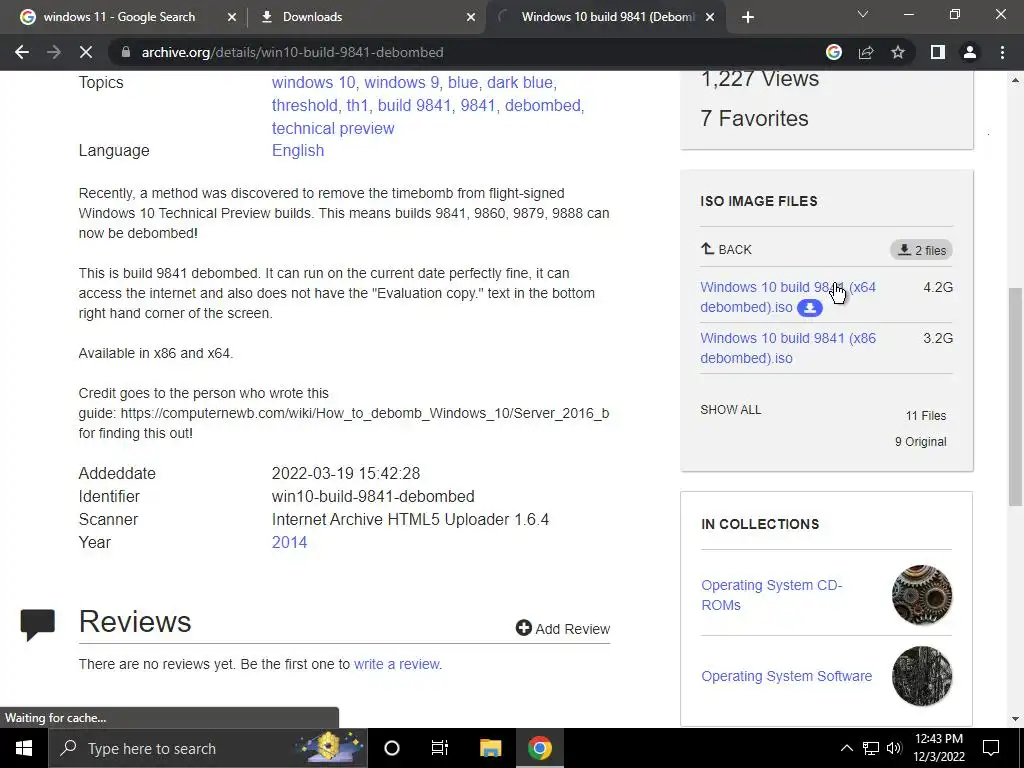Viewport: 1024px width, 768px height.
Task: Click the Google account icon in address bar
Action: click(834, 52)
